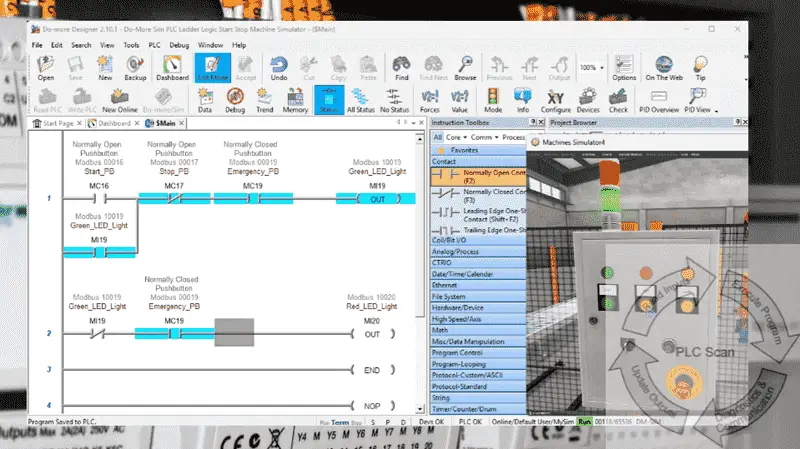Viewport: 800px width, 449px height.
Task: Click the MI20 Red_LED_Light OUT coil
Action: pos(372,334)
